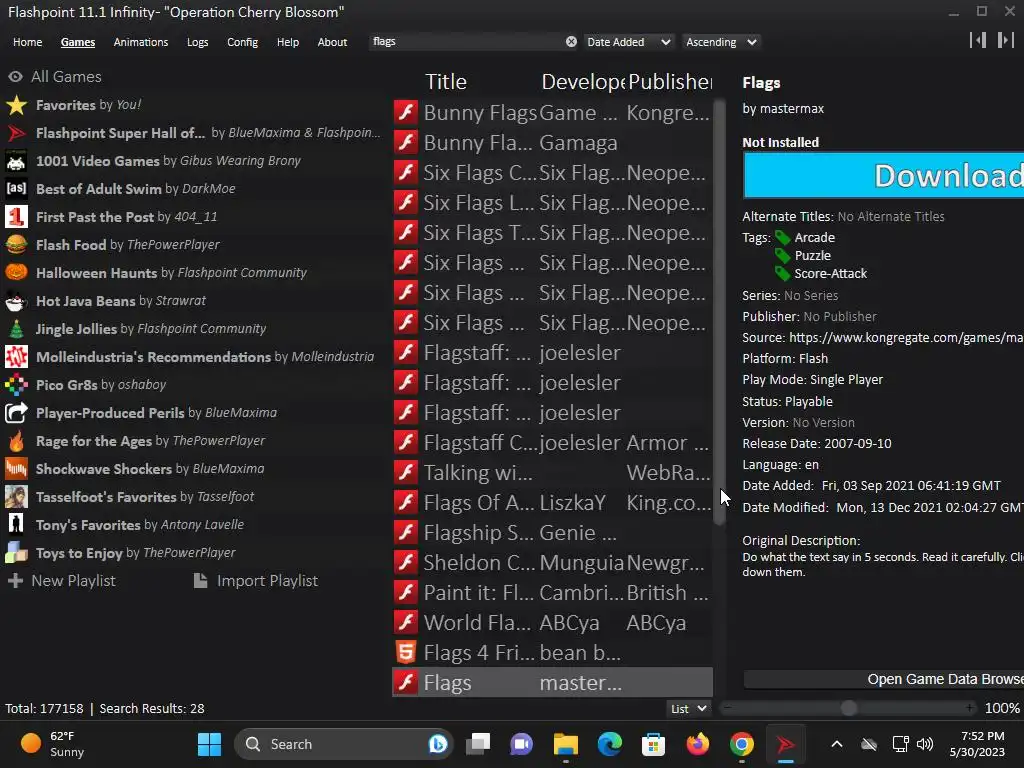
Task: Clear the search field with X icon
Action: (571, 42)
